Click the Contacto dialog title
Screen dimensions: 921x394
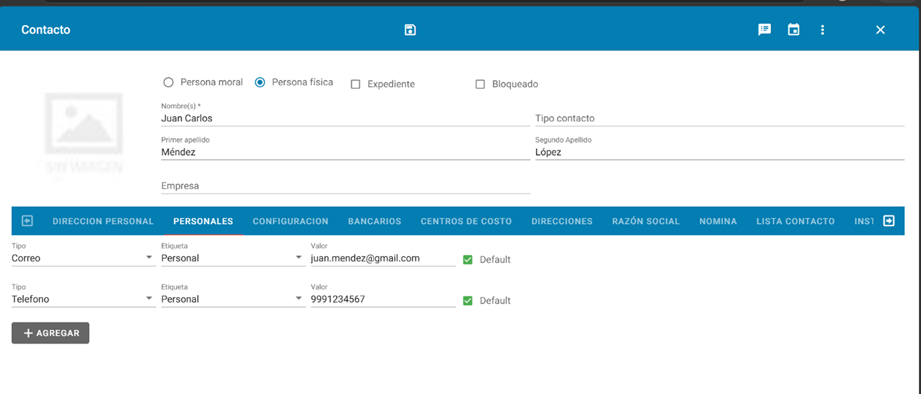coord(46,30)
